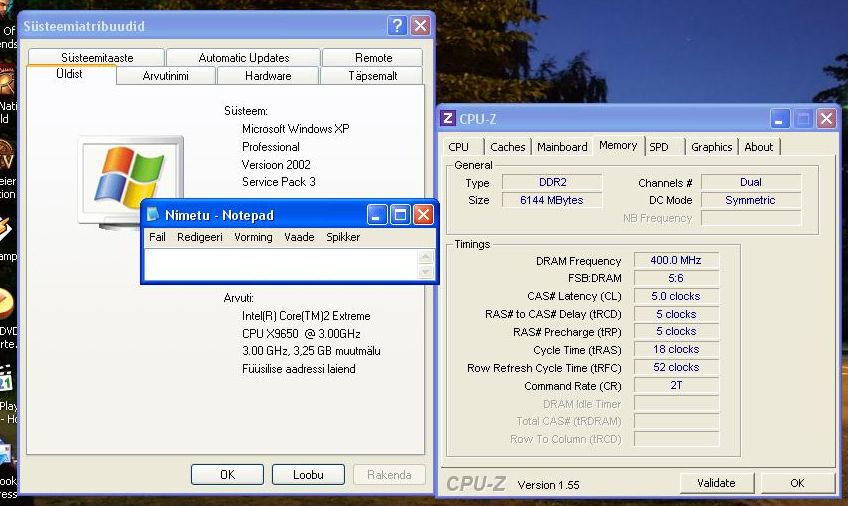This screenshot has width=848, height=506.
Task: Select the Üldist tab
Action: tap(70, 74)
